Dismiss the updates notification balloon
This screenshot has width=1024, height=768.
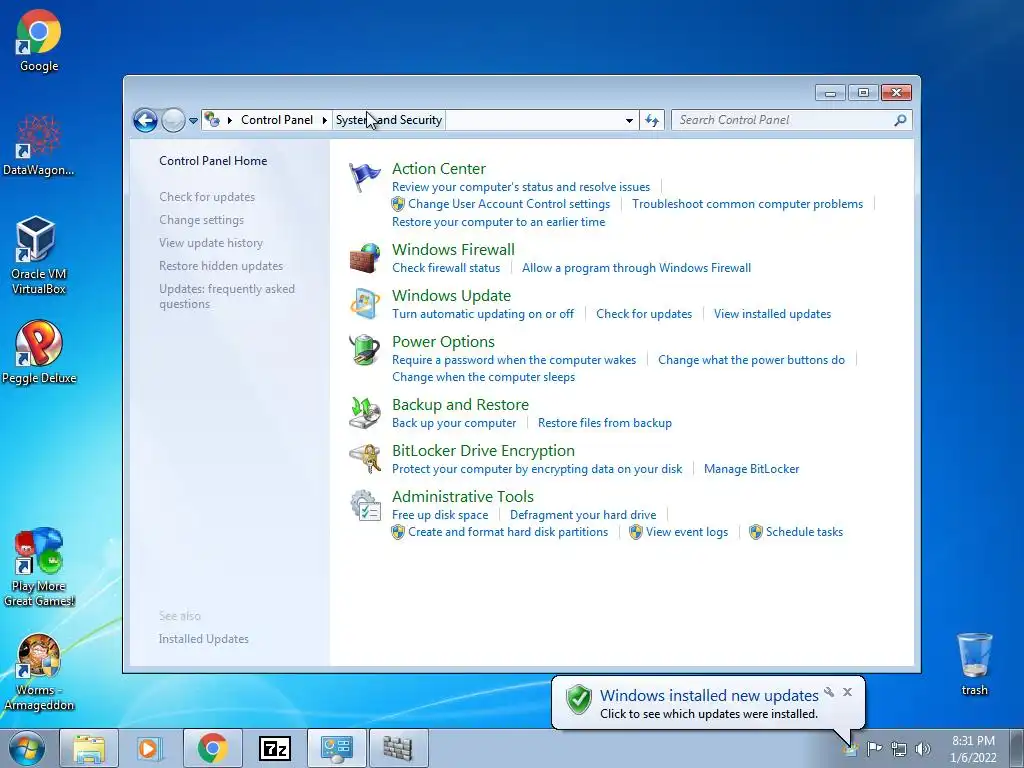(847, 692)
